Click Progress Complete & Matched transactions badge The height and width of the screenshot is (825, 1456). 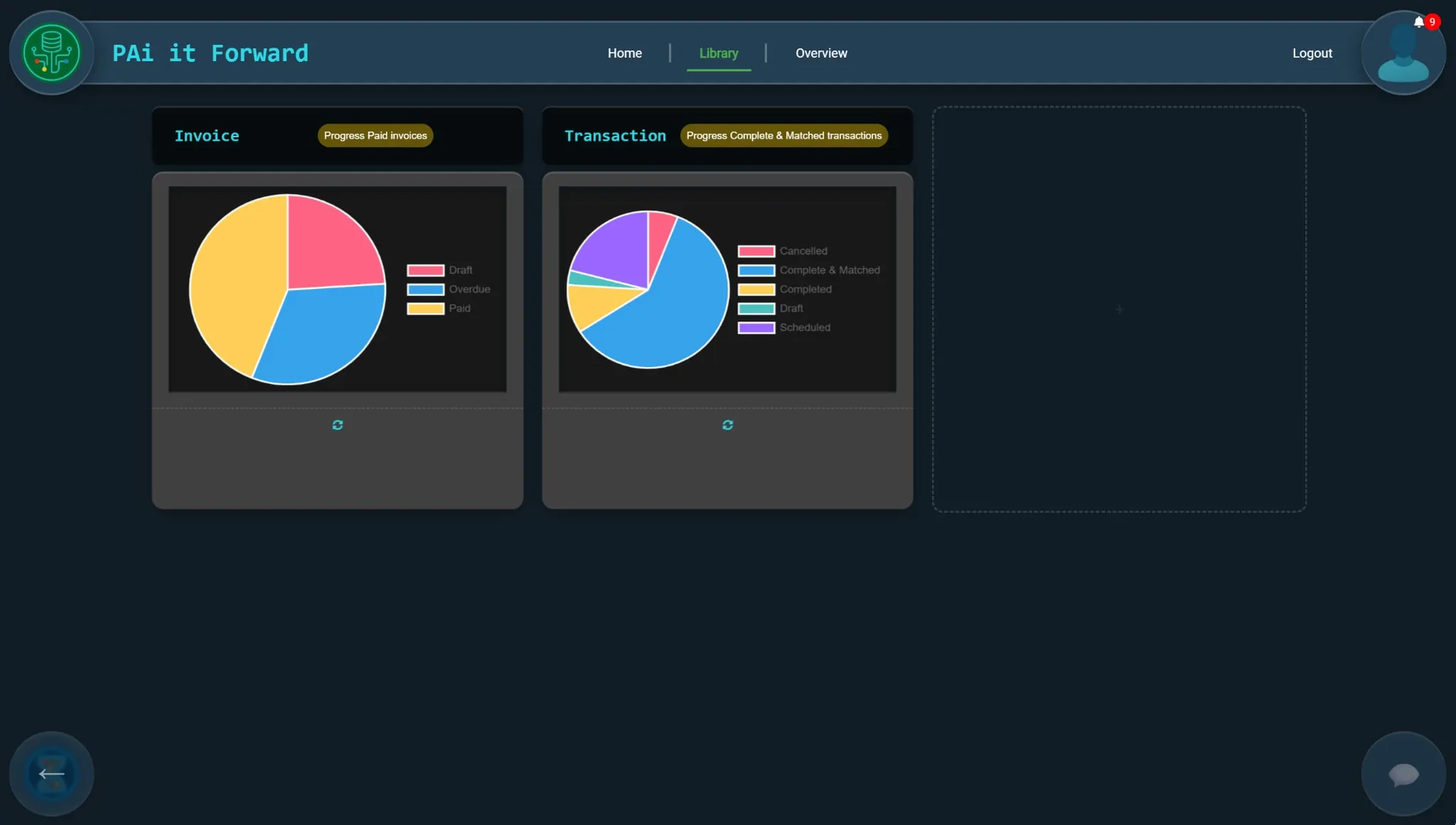coord(783,136)
